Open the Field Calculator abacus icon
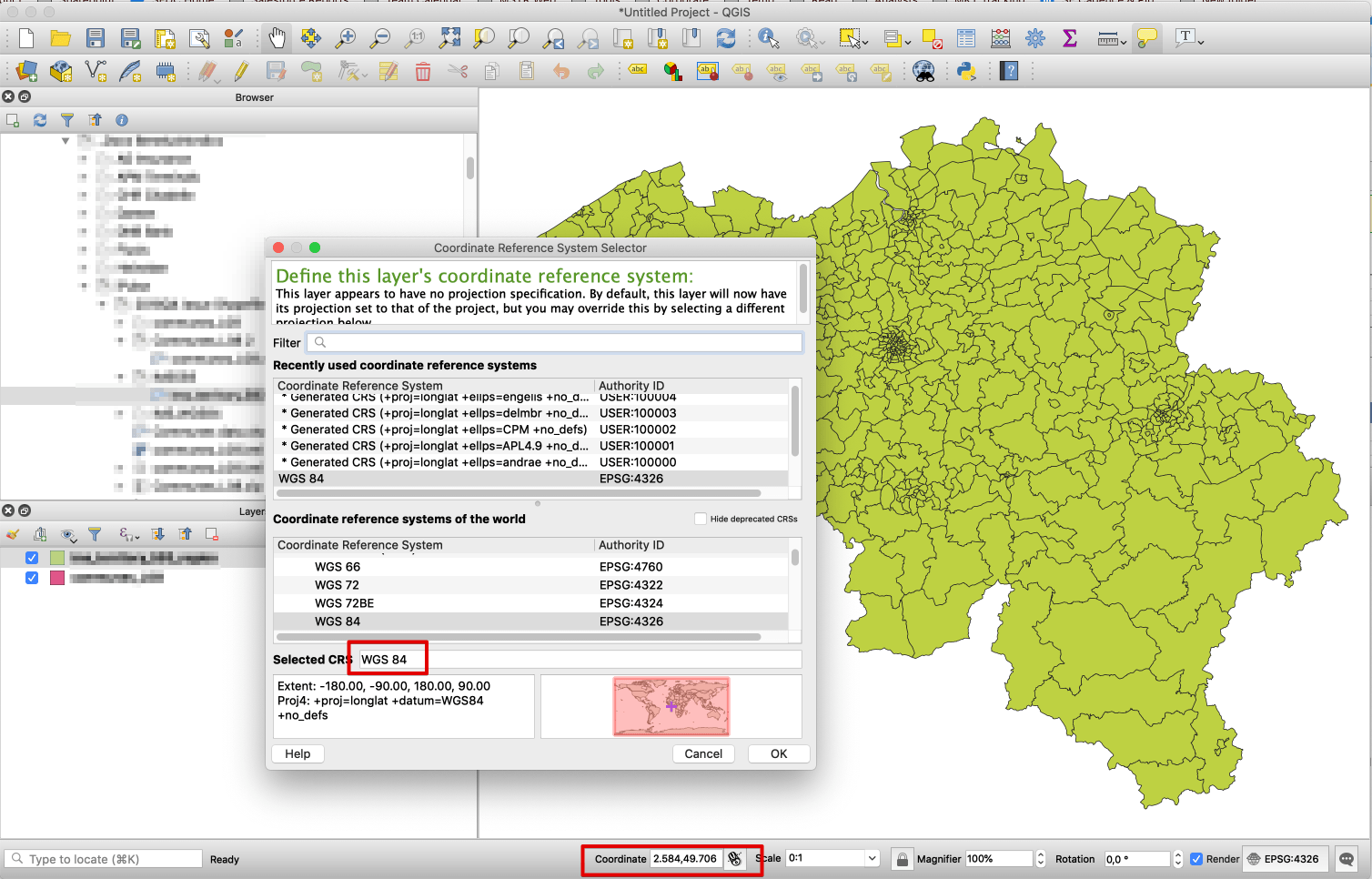Image resolution: width=1372 pixels, height=879 pixels. [1001, 38]
